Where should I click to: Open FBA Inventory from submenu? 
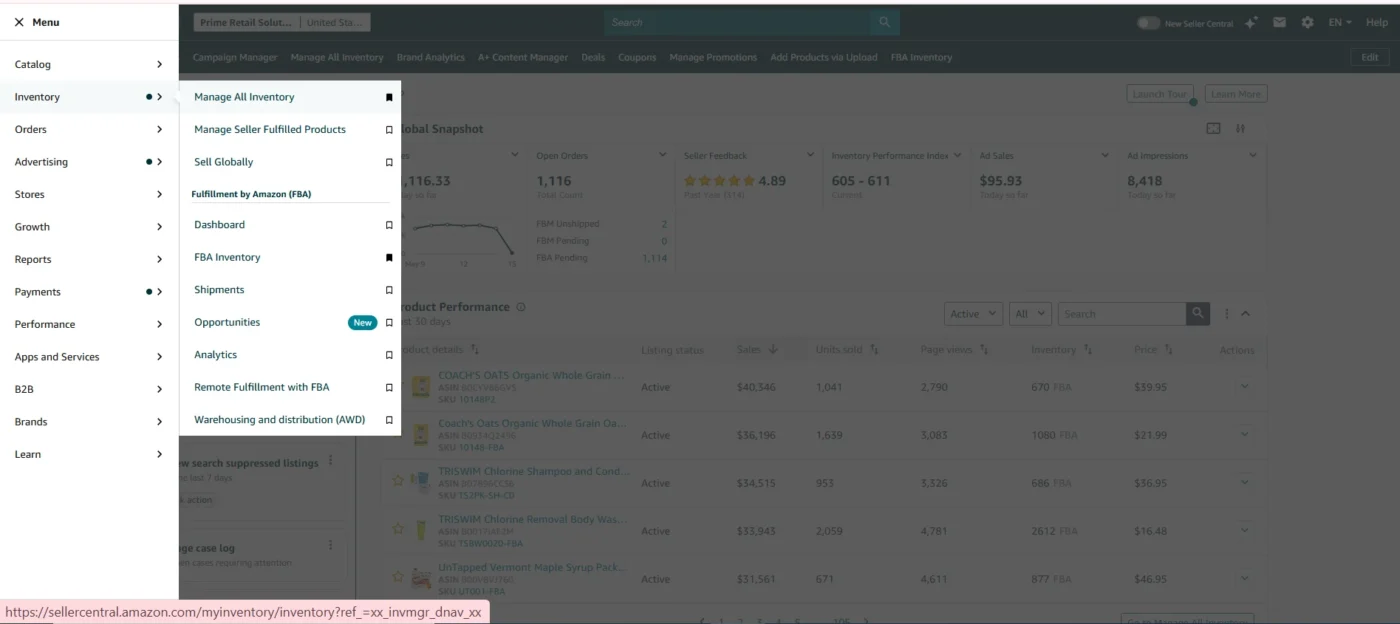227,257
